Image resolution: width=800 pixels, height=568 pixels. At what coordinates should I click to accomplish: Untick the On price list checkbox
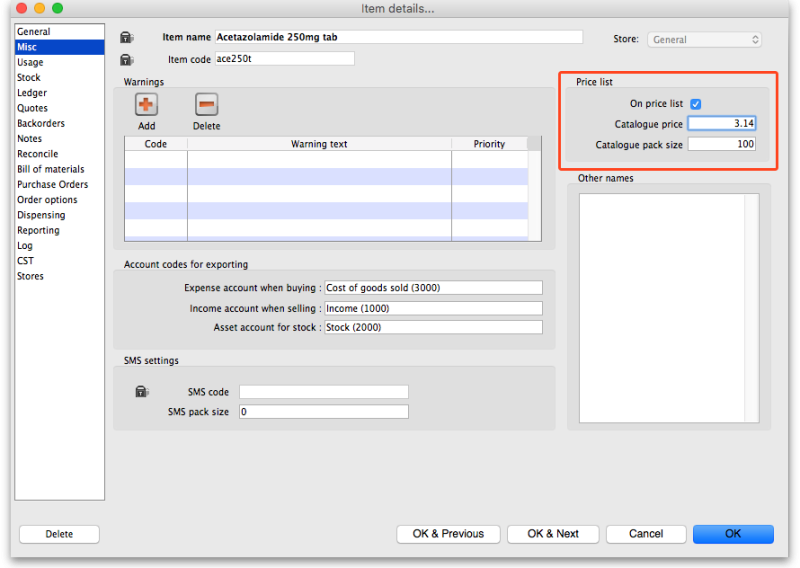click(x=696, y=104)
